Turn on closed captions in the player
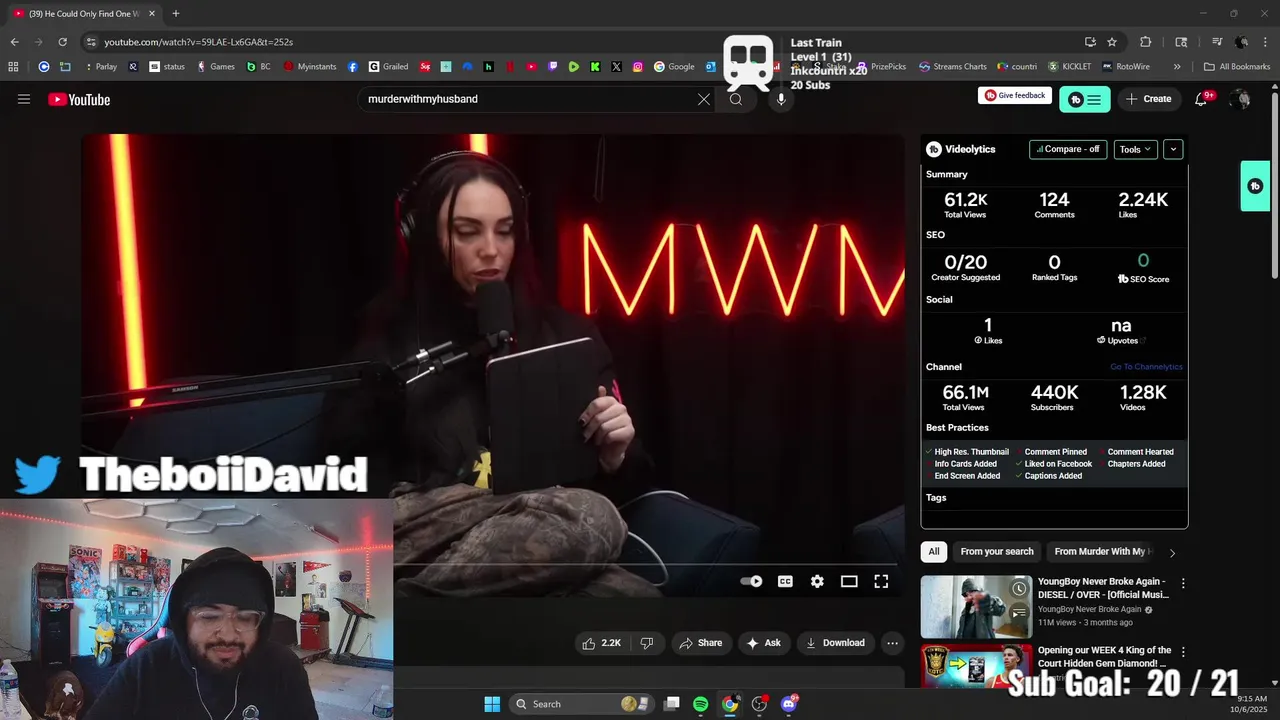This screenshot has height=720, width=1280. (x=785, y=581)
